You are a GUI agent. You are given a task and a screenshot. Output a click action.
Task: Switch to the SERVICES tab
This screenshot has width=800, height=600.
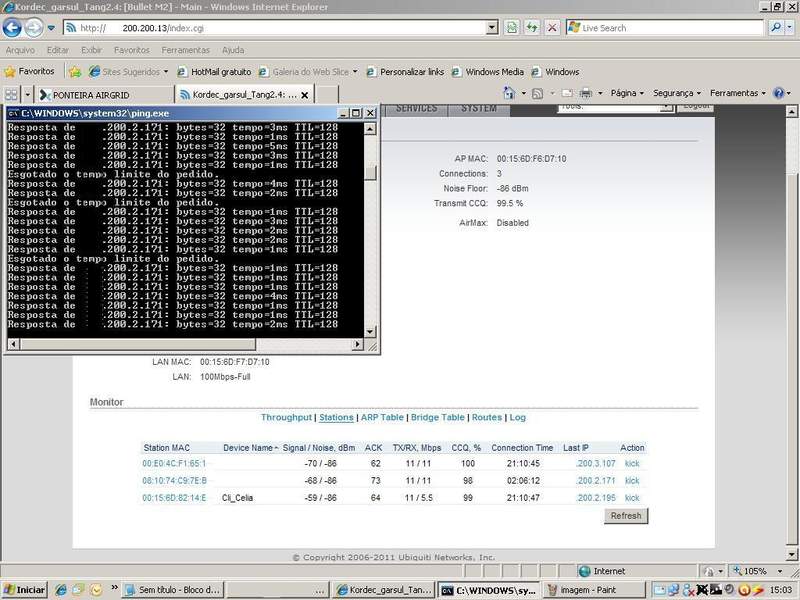click(416, 110)
